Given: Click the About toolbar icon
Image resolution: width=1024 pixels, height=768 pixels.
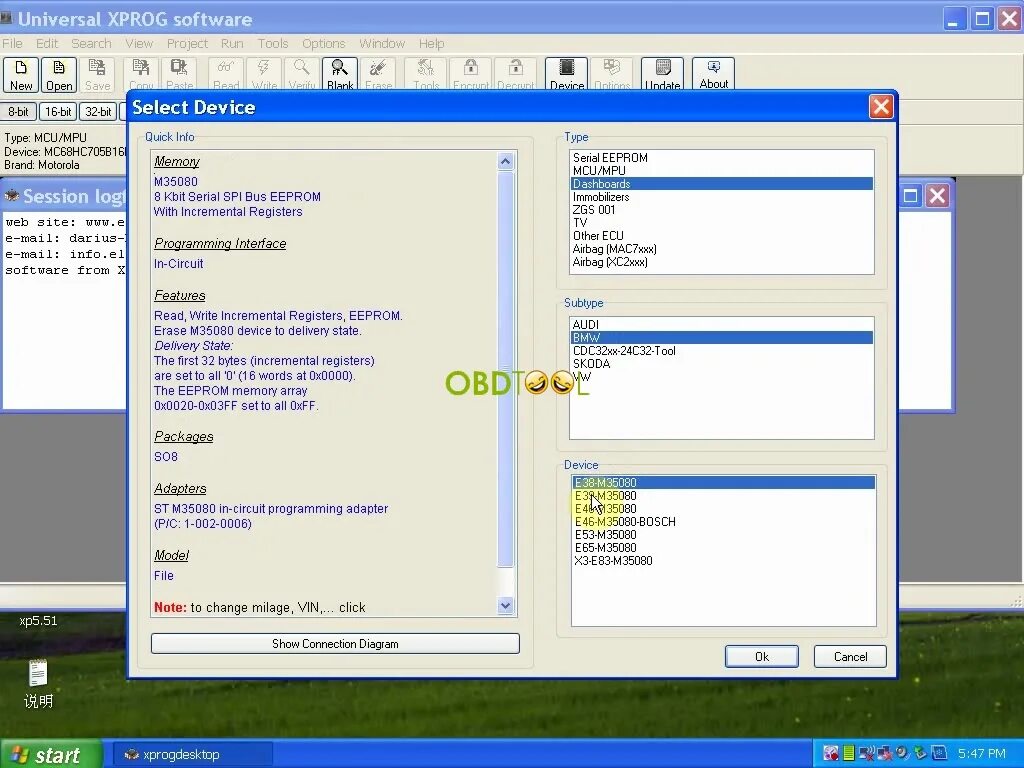Looking at the screenshot, I should (713, 74).
